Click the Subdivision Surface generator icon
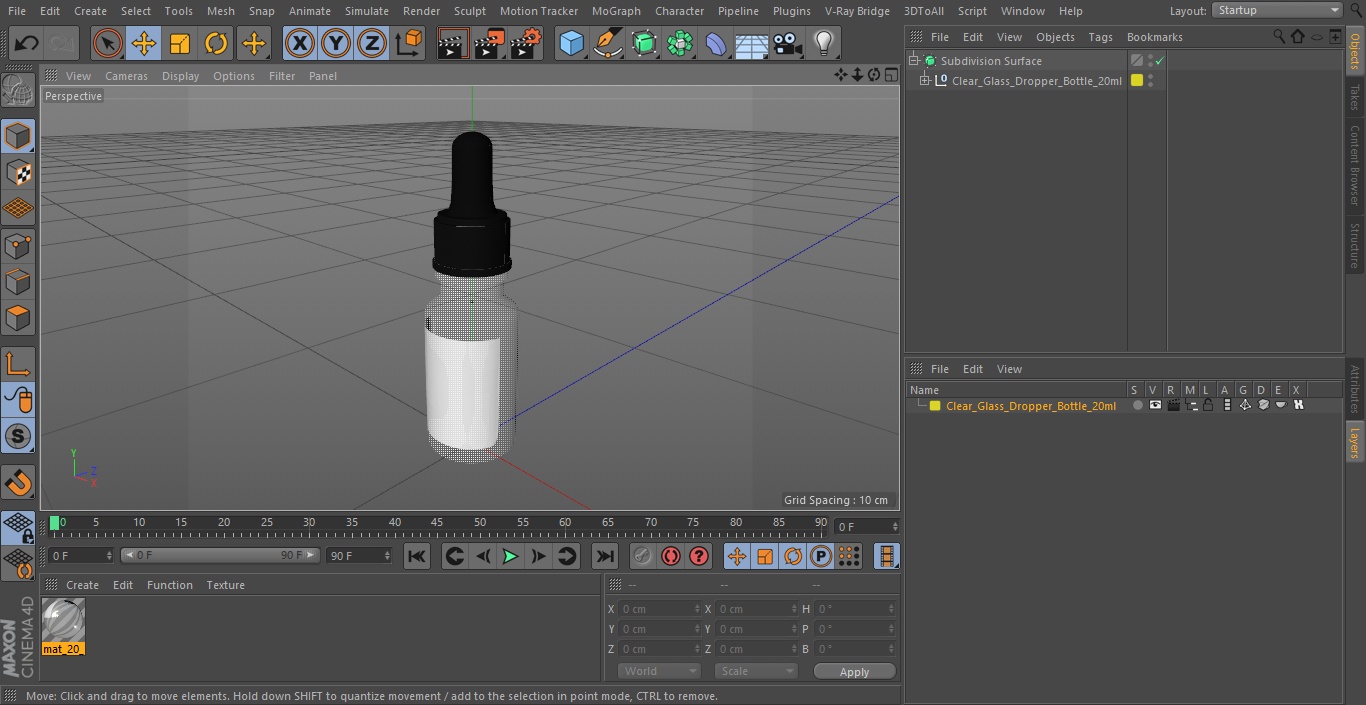The image size is (1366, 705). pos(644,43)
